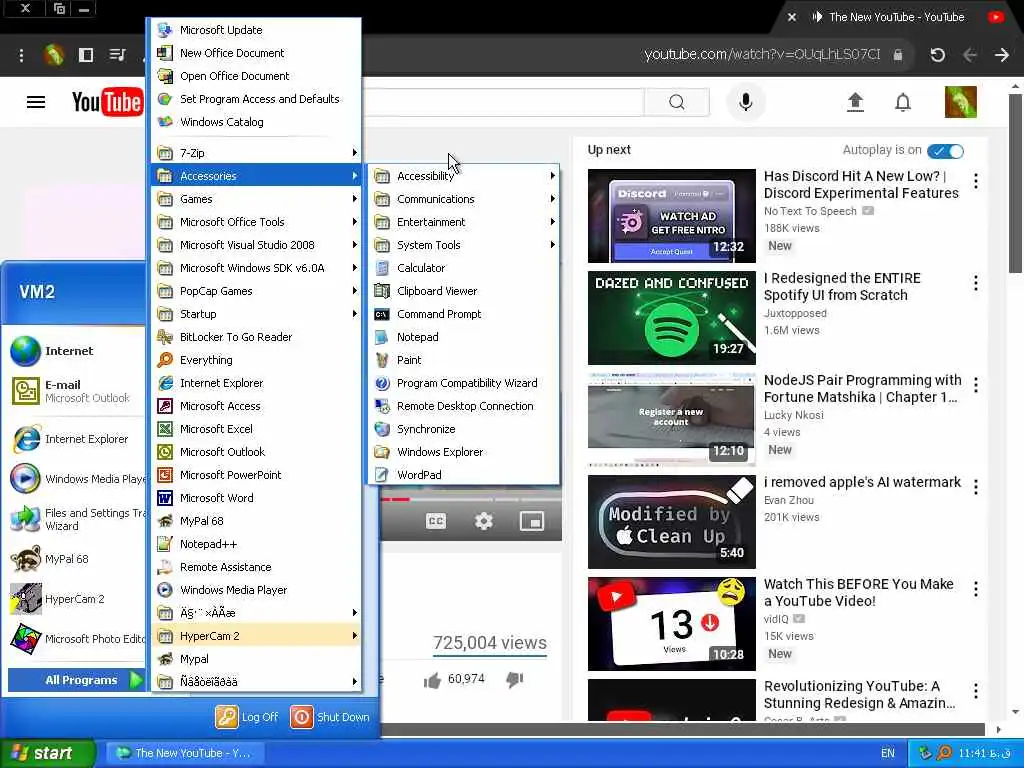
Task: Open Synchronize in Accessories
Action: (463, 429)
